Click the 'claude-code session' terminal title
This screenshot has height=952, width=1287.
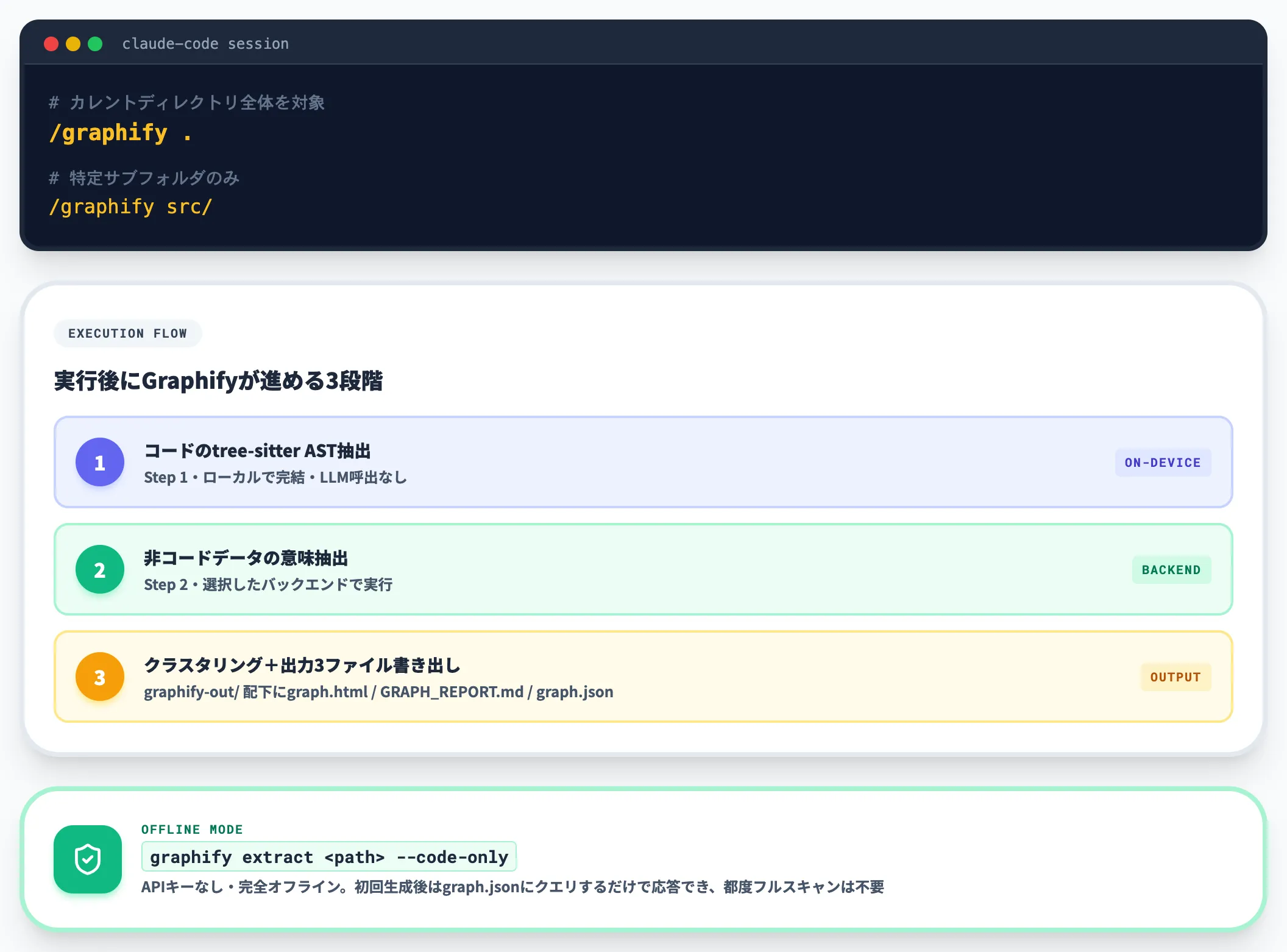(x=205, y=44)
